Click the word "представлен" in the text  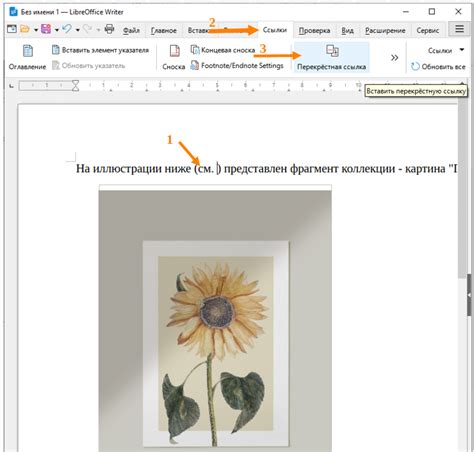coord(256,169)
